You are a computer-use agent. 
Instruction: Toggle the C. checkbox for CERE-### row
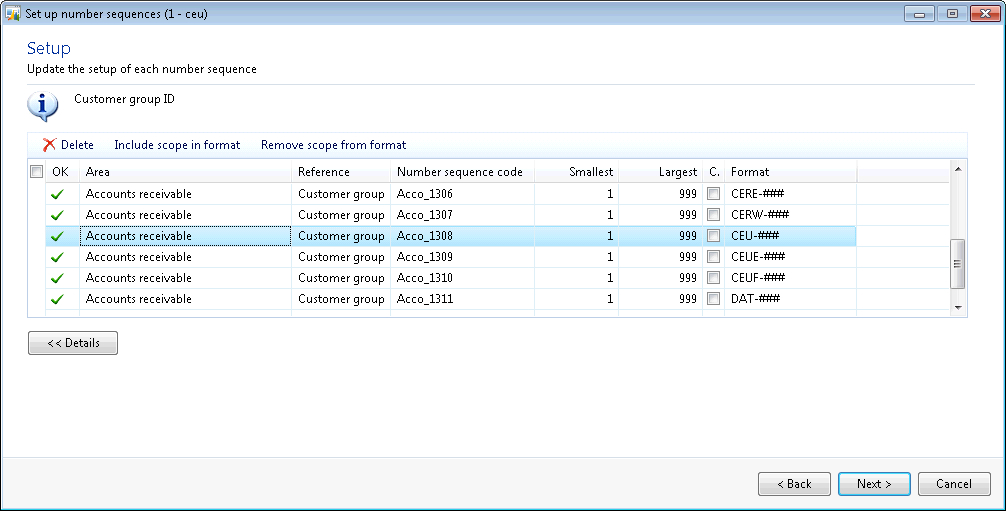click(713, 193)
